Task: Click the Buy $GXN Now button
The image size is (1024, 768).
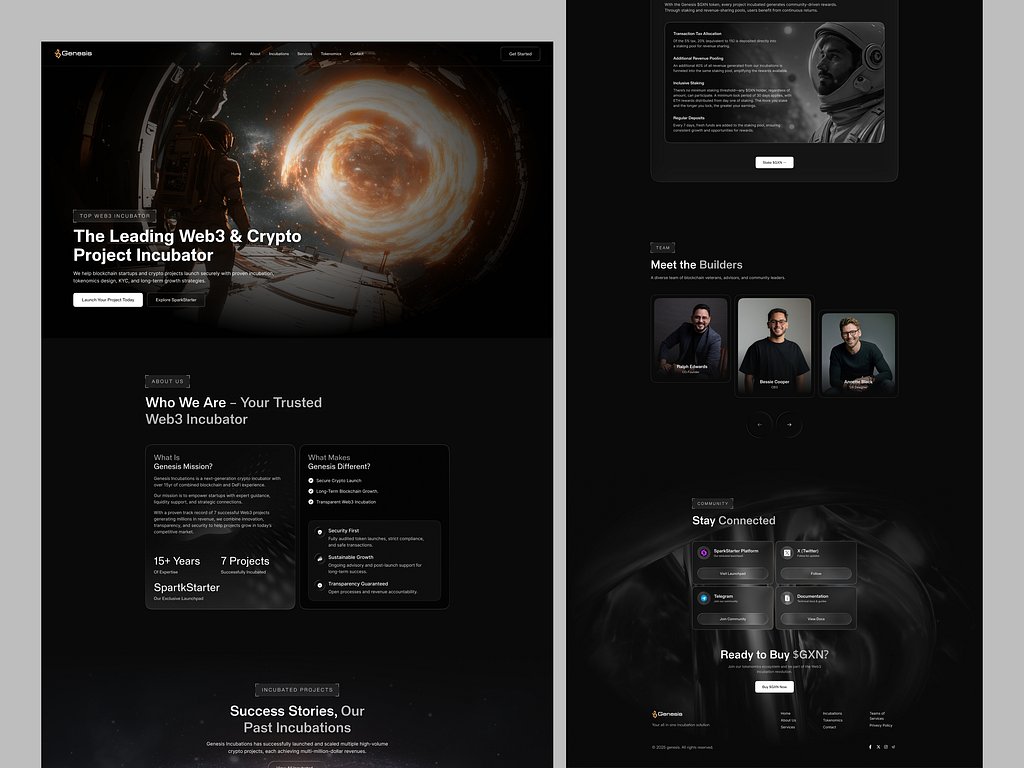Action: 775,686
